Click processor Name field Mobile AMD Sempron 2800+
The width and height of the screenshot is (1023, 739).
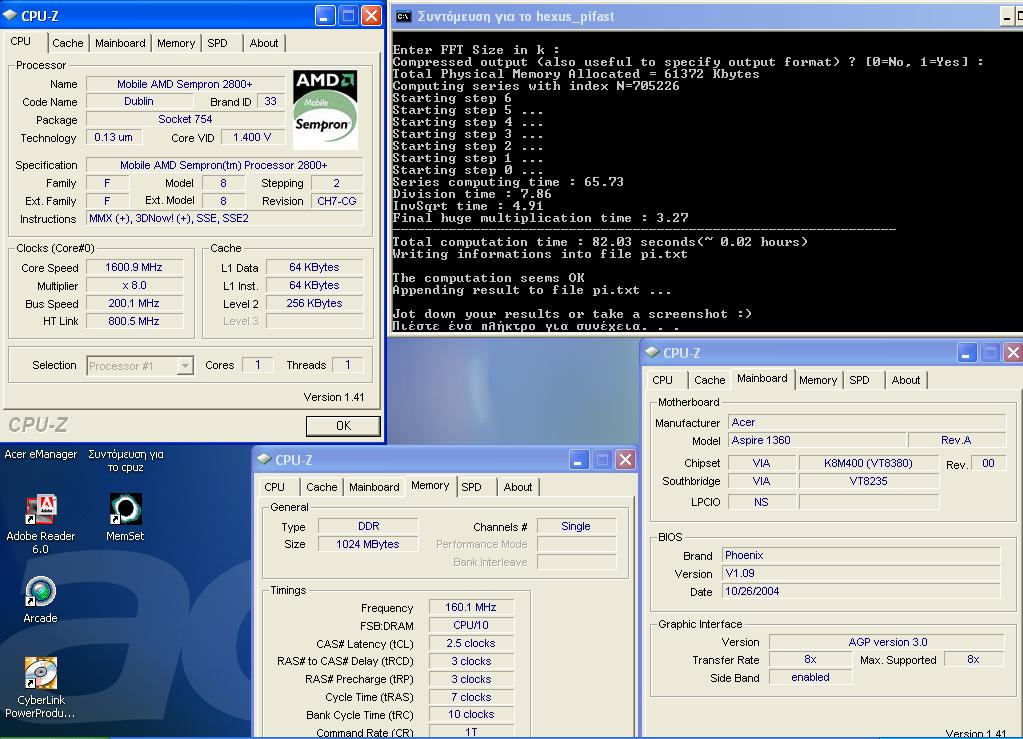point(185,84)
